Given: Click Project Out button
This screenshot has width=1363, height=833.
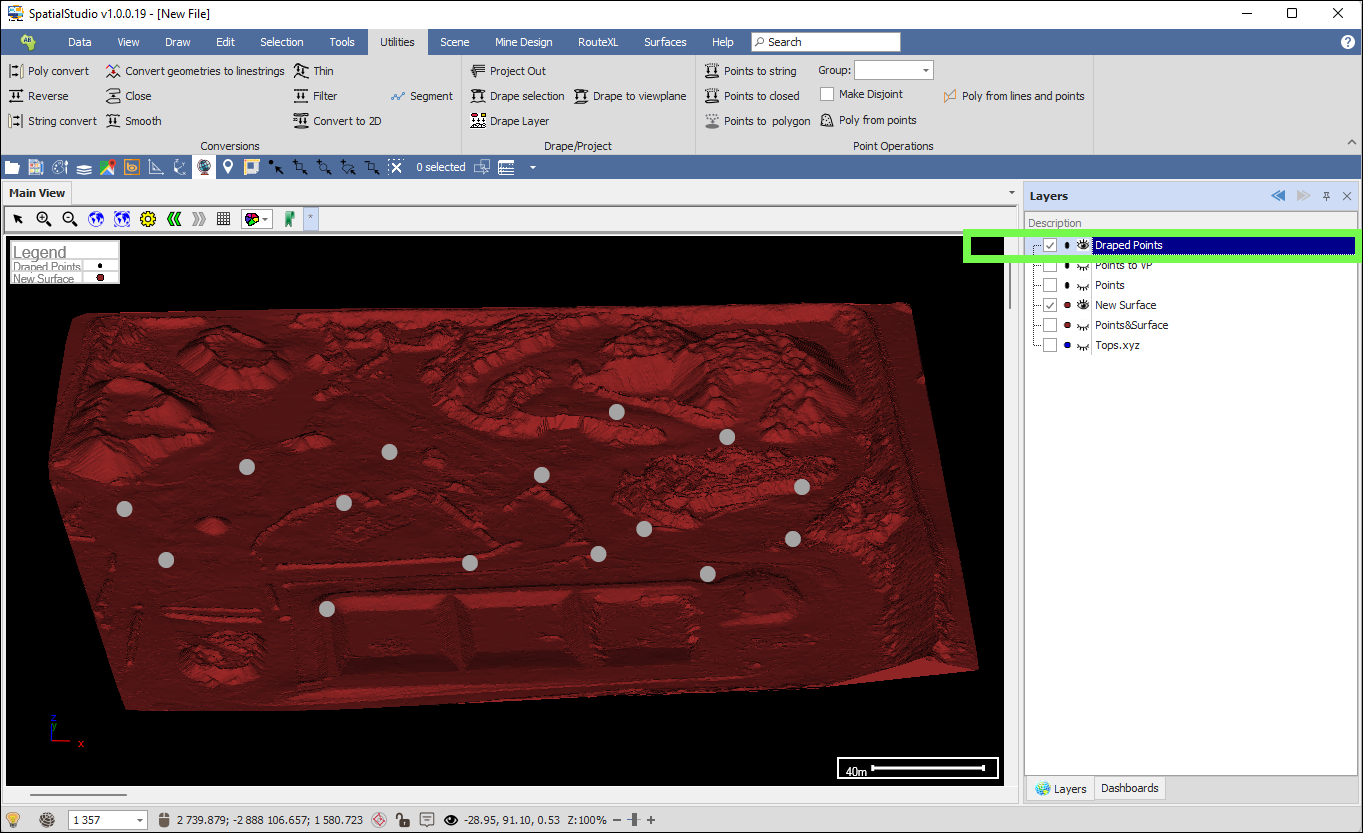Looking at the screenshot, I should tap(508, 71).
